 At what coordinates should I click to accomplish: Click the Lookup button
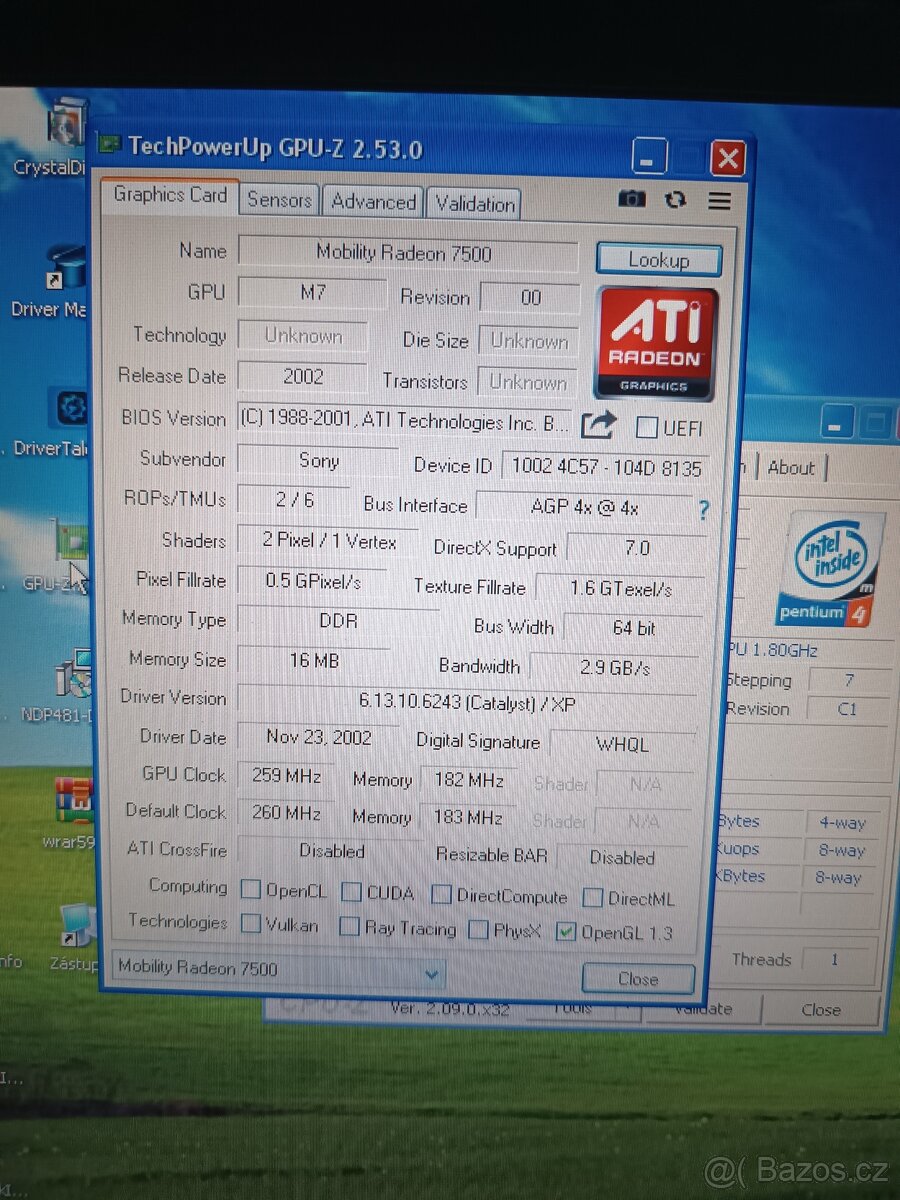pyautogui.click(x=658, y=260)
